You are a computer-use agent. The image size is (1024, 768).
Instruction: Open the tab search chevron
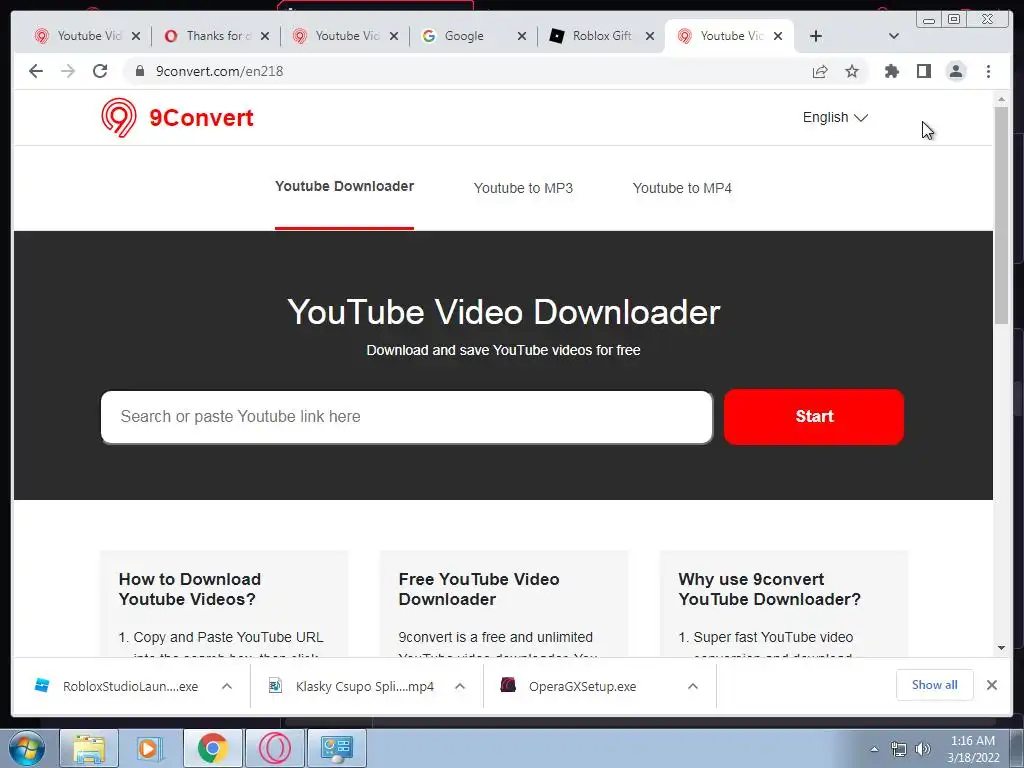point(894,36)
